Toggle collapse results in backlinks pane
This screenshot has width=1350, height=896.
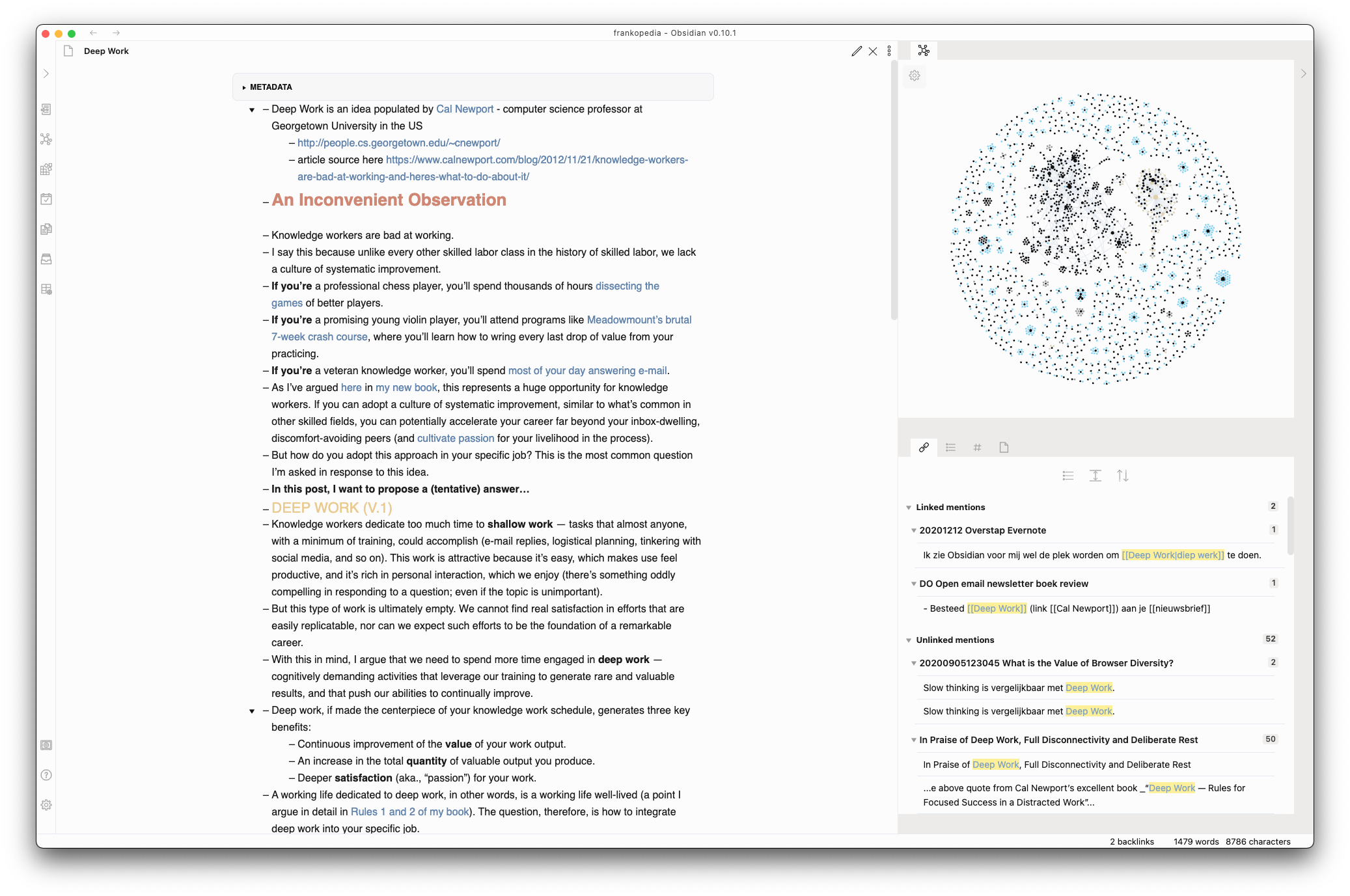[1068, 476]
